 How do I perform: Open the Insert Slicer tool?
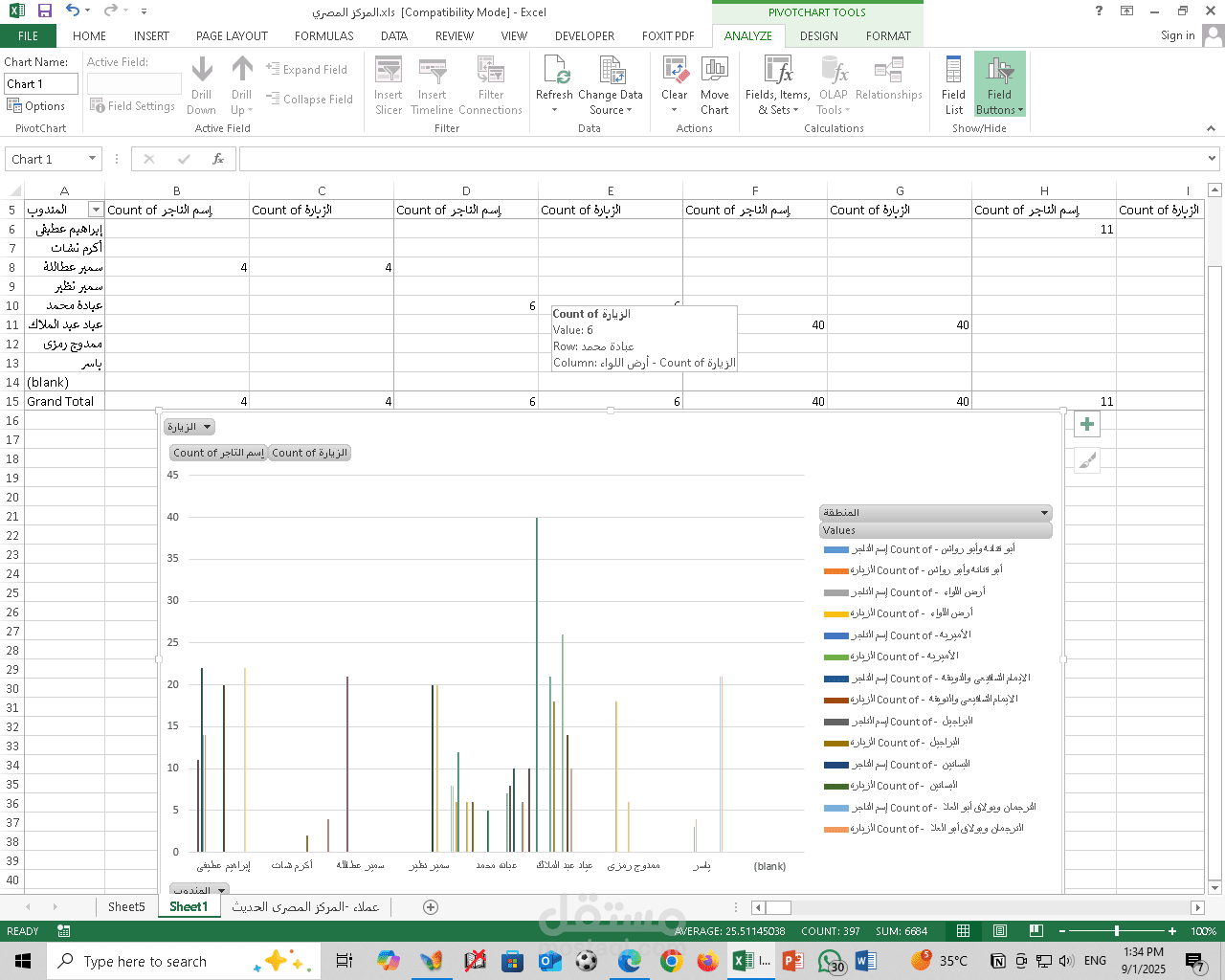pos(388,84)
